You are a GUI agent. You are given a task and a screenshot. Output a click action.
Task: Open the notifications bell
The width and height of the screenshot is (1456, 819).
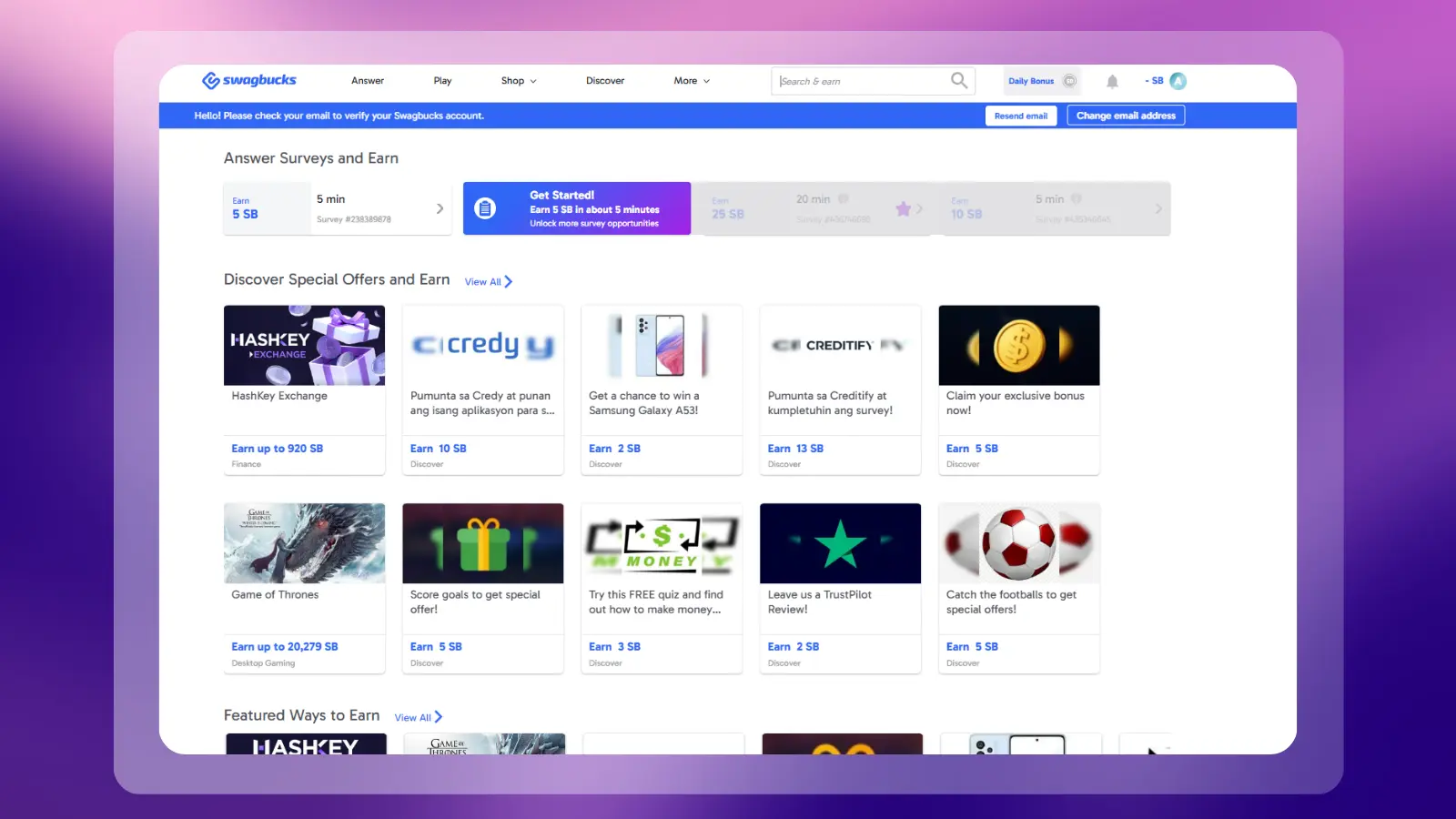pos(1112,81)
